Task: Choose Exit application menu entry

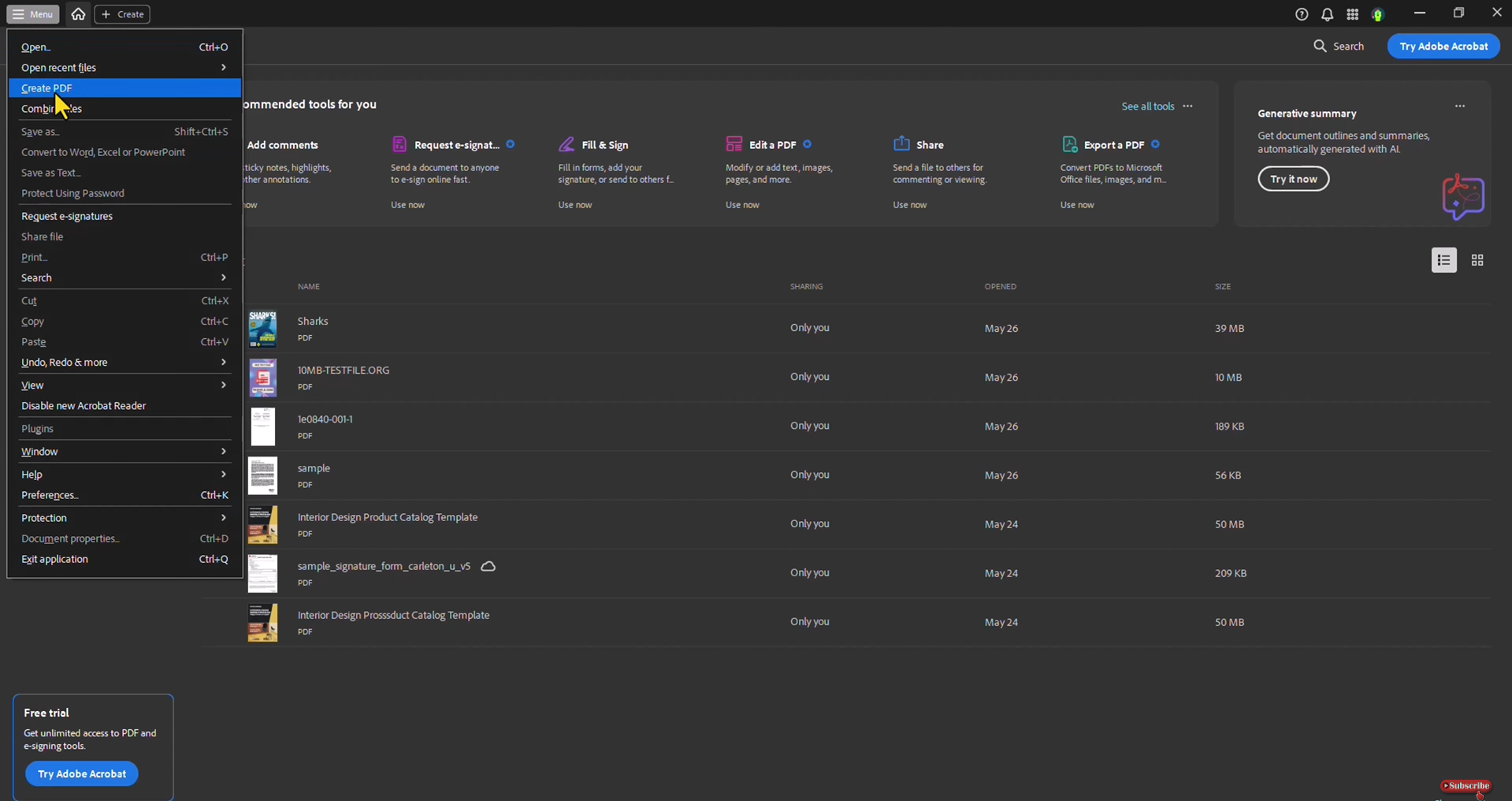Action: click(x=124, y=559)
